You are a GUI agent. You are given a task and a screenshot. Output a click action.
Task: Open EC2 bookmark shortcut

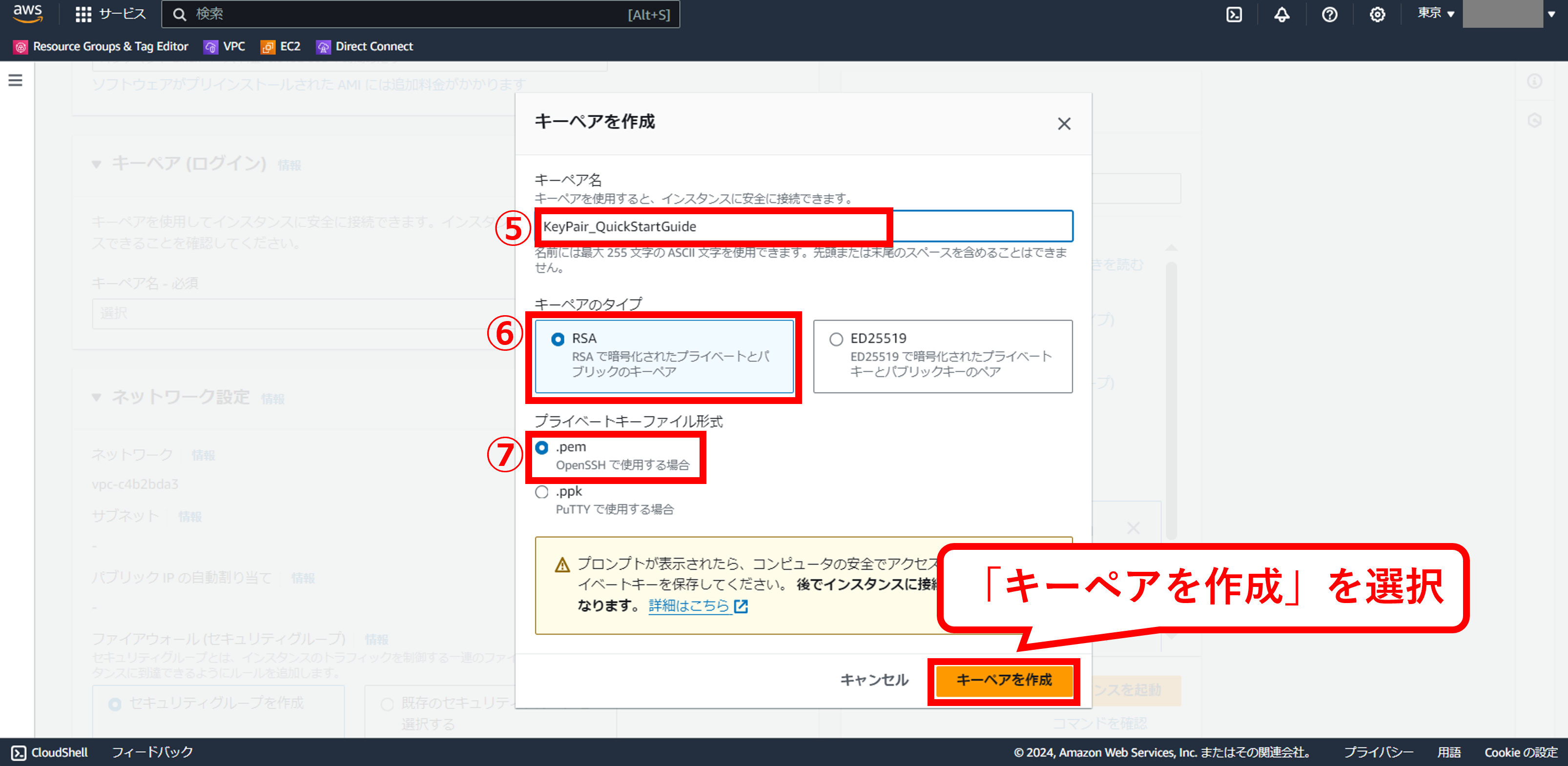[281, 47]
